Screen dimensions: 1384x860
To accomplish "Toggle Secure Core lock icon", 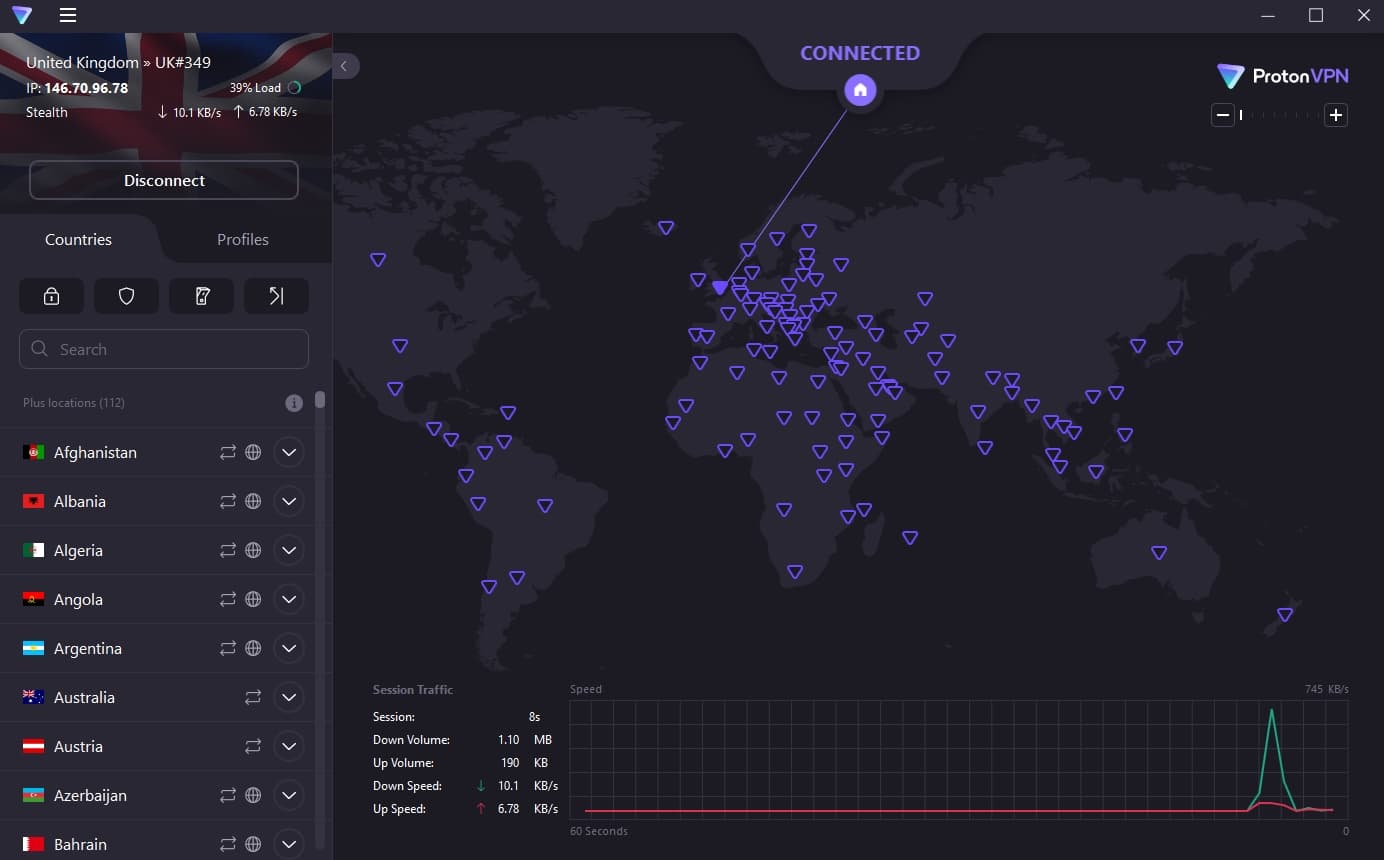I will point(51,296).
